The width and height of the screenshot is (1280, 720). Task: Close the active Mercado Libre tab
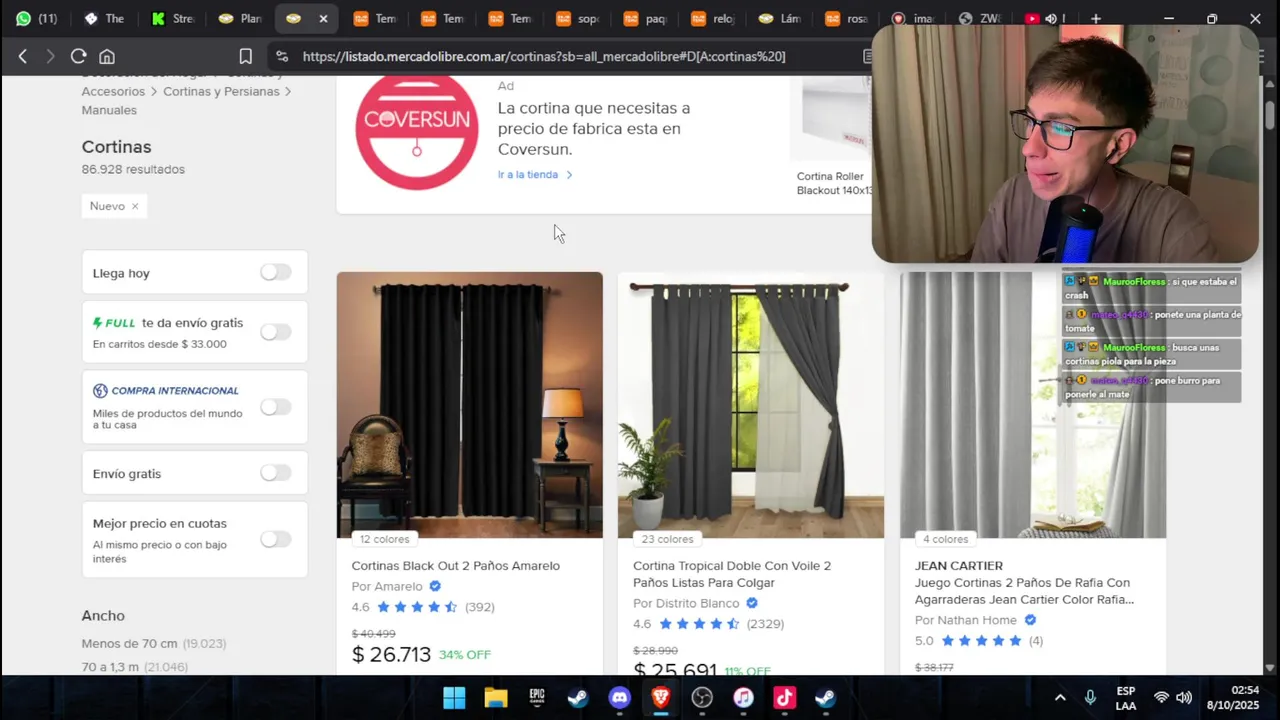click(323, 19)
